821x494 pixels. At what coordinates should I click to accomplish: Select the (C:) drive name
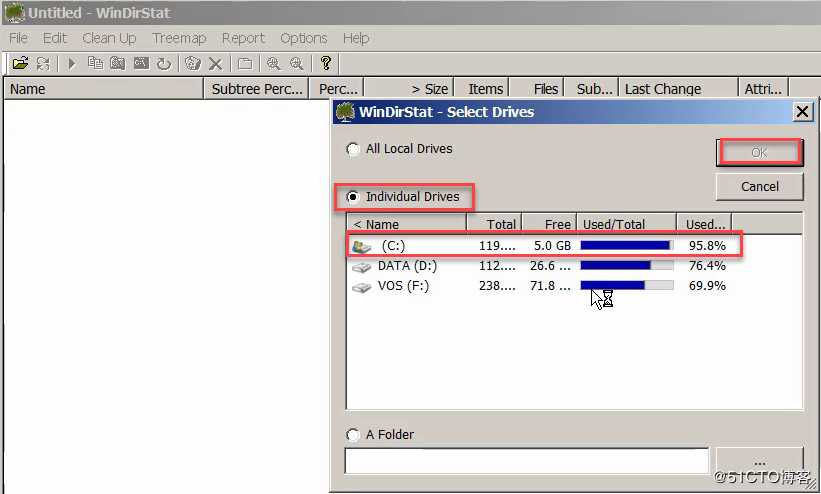(x=393, y=246)
